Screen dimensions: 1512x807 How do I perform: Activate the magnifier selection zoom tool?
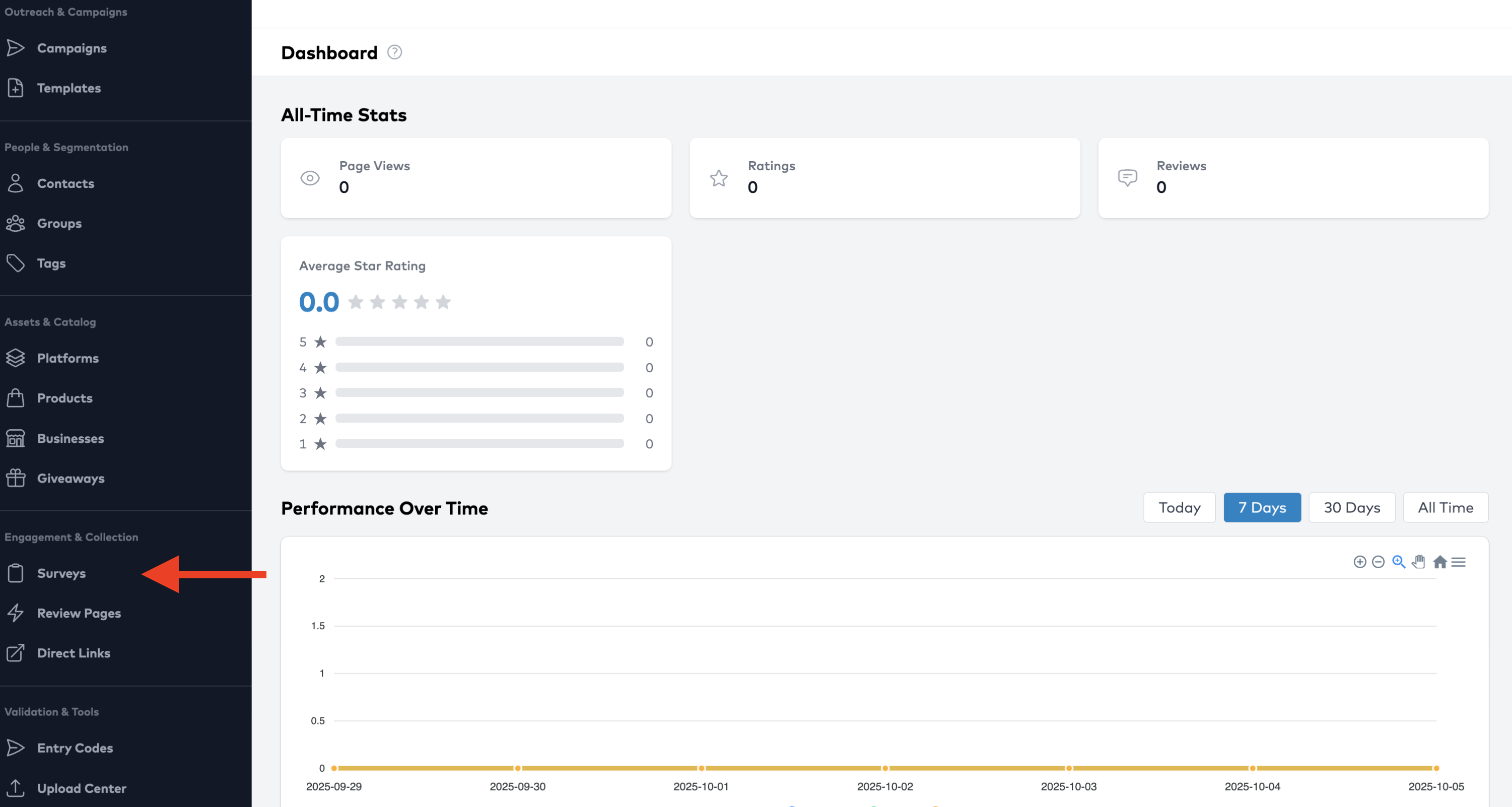[1399, 562]
